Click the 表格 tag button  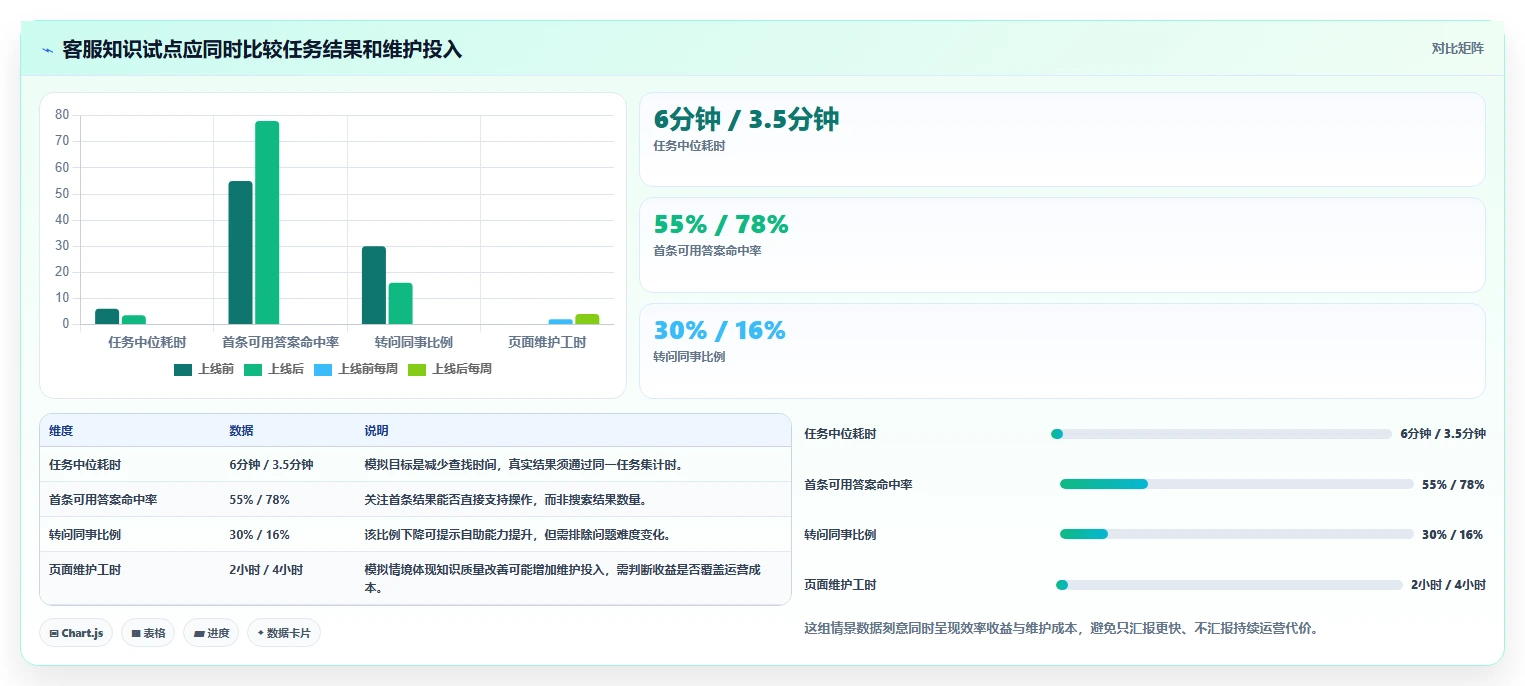148,633
